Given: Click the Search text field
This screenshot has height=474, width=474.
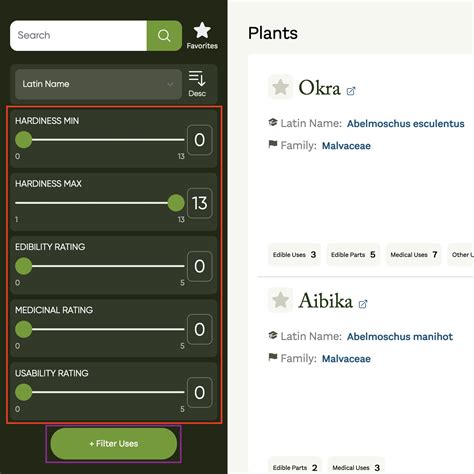Looking at the screenshot, I should point(79,36).
